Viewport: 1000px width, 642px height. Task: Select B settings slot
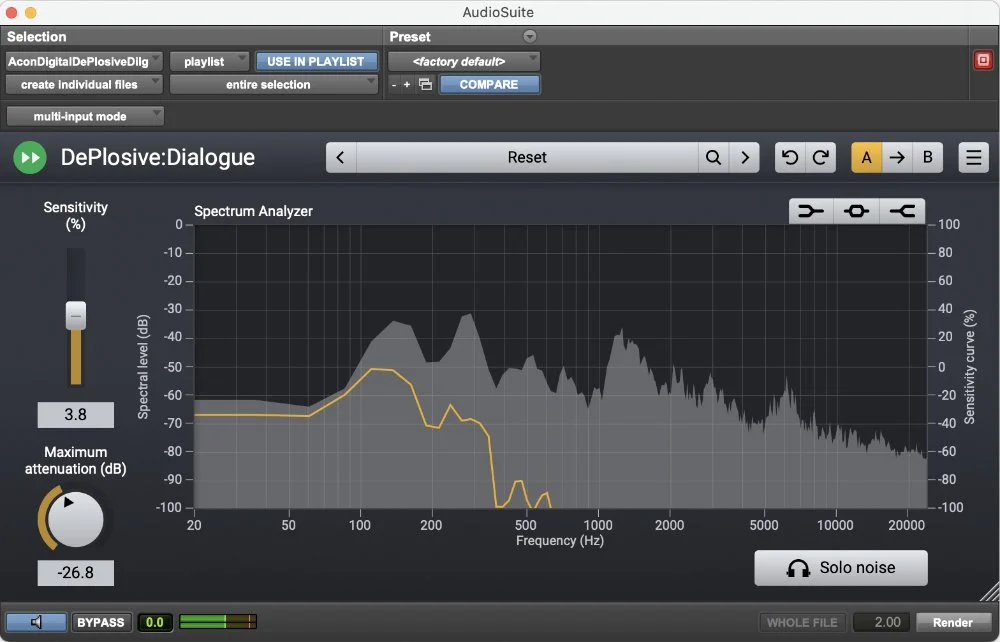[928, 157]
